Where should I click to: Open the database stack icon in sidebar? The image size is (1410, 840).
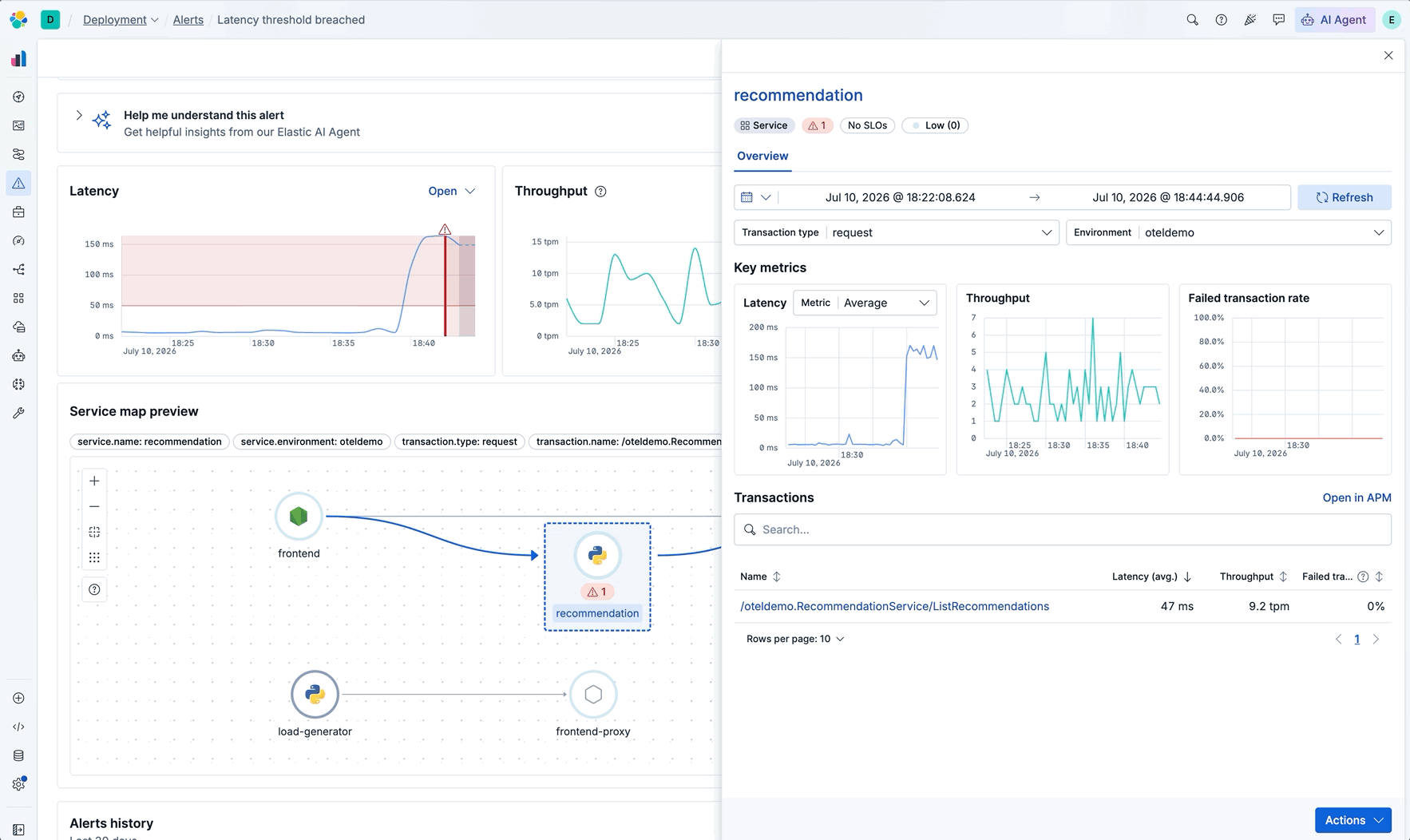click(18, 755)
